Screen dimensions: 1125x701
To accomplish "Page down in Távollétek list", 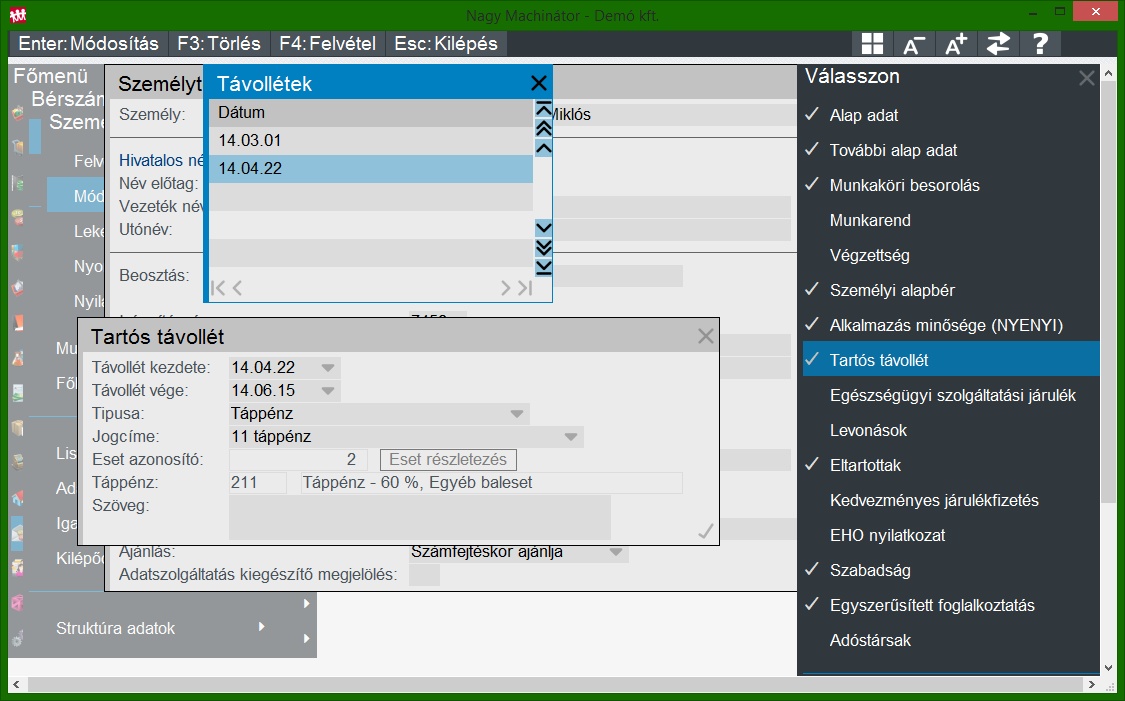I will 544,248.
